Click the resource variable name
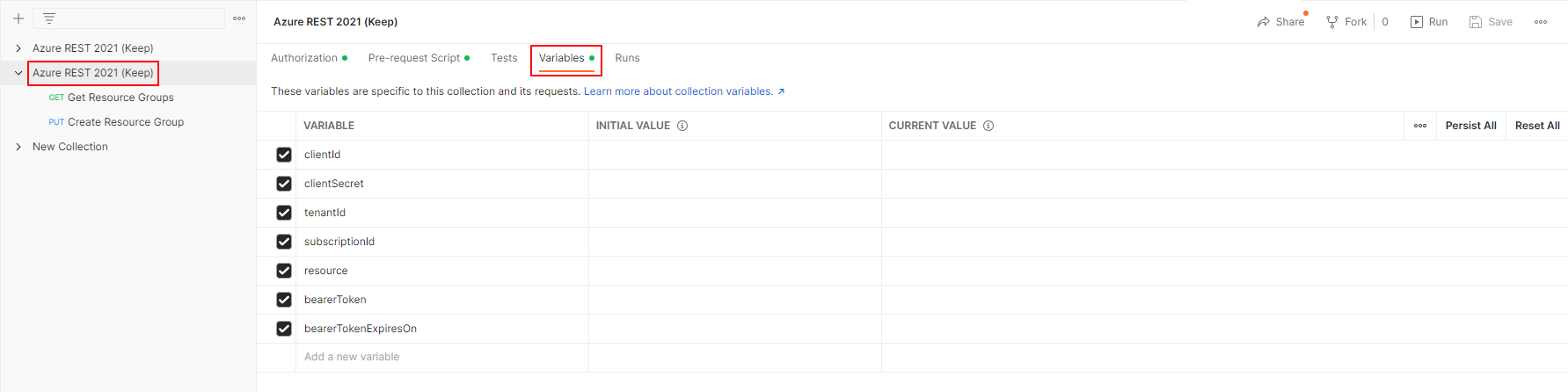Viewport: 1568px width, 392px height. click(325, 271)
